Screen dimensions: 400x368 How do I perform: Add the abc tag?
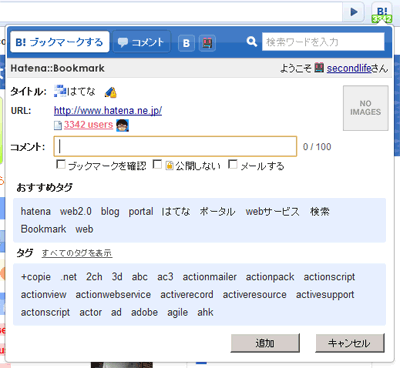click(140, 277)
